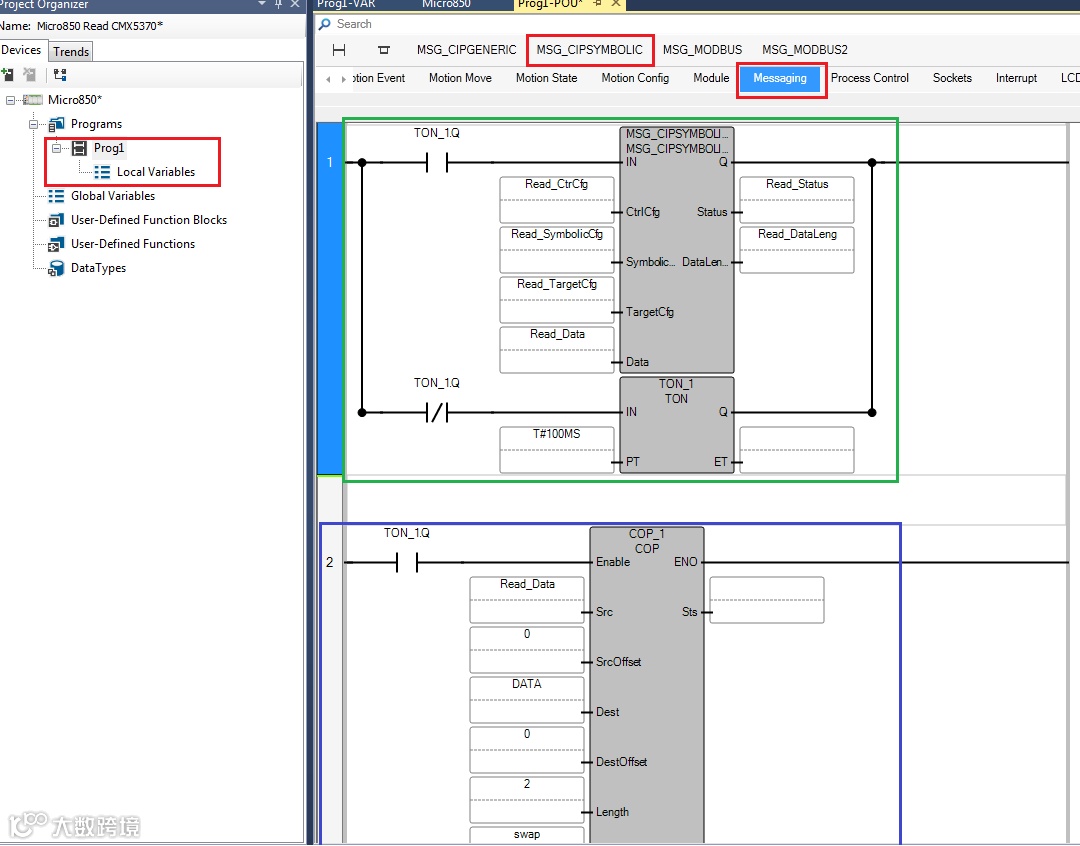Image resolution: width=1080 pixels, height=846 pixels.
Task: Click the User-Defined Functions icon
Action: pos(56,245)
